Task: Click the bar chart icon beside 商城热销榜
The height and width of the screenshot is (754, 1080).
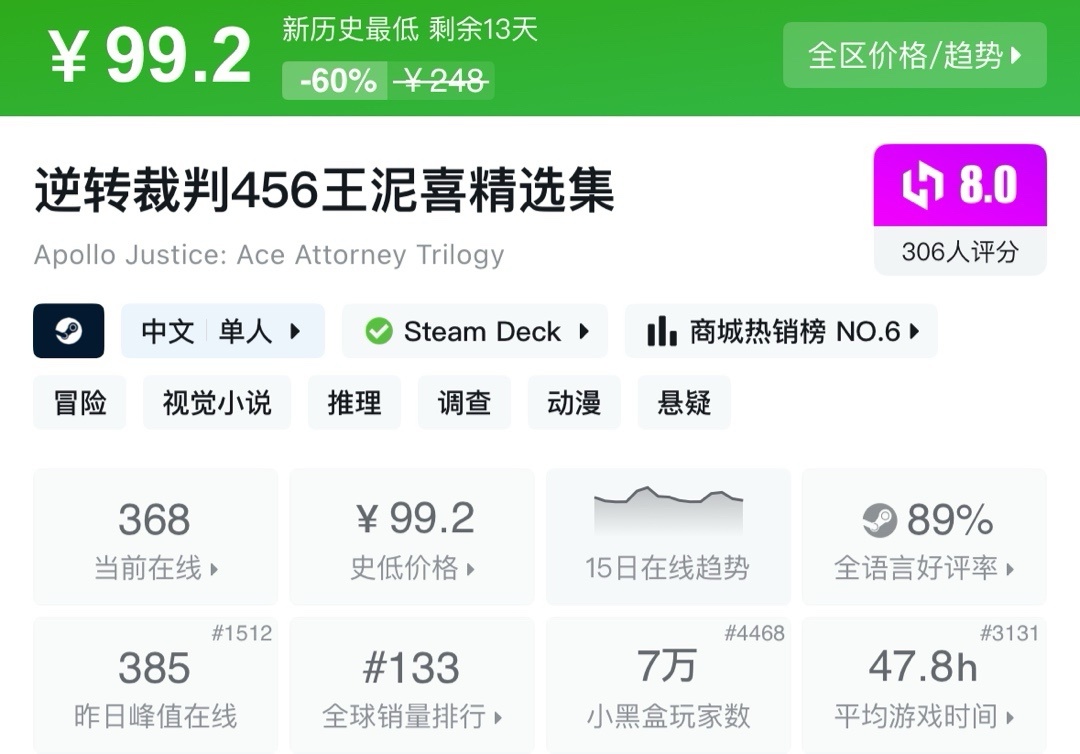Action: (661, 331)
